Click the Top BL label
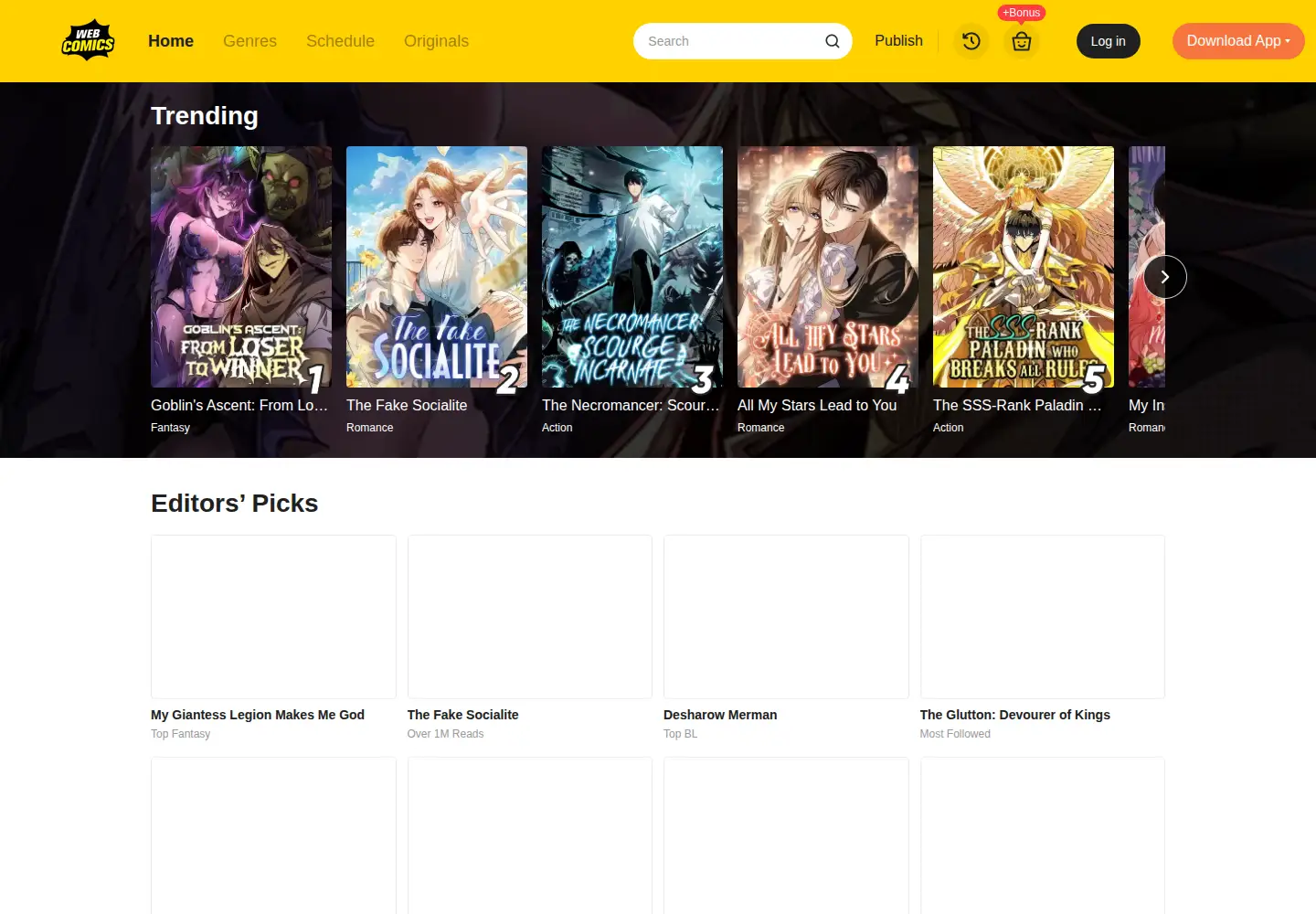Image resolution: width=1316 pixels, height=914 pixels. coord(681,734)
